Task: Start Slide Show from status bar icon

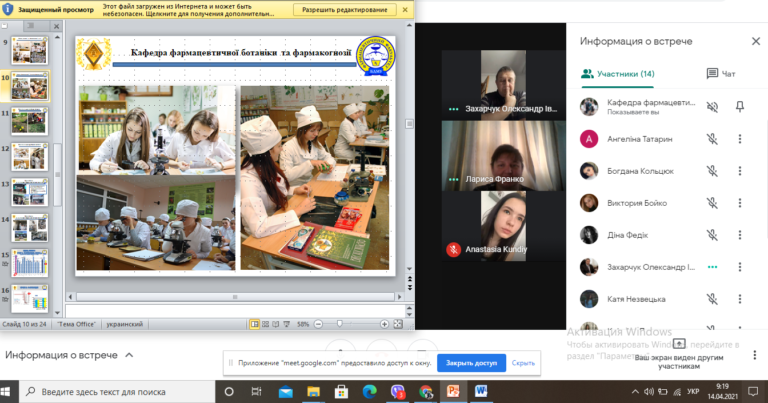Action: (x=287, y=324)
